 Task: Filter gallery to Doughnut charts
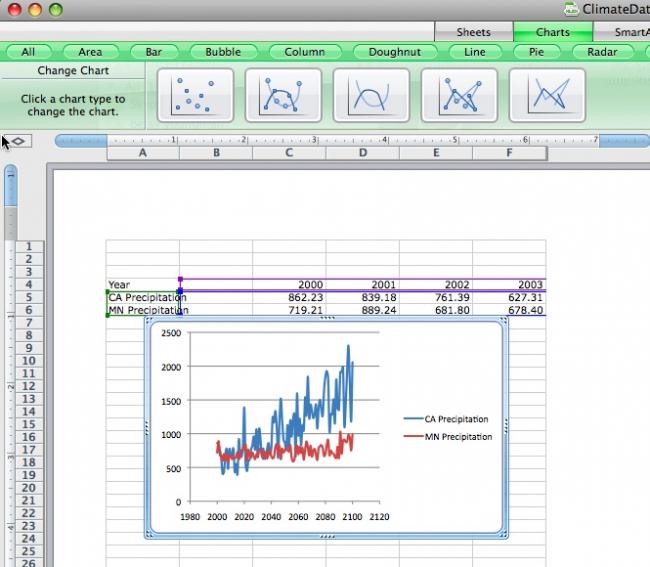click(x=394, y=52)
